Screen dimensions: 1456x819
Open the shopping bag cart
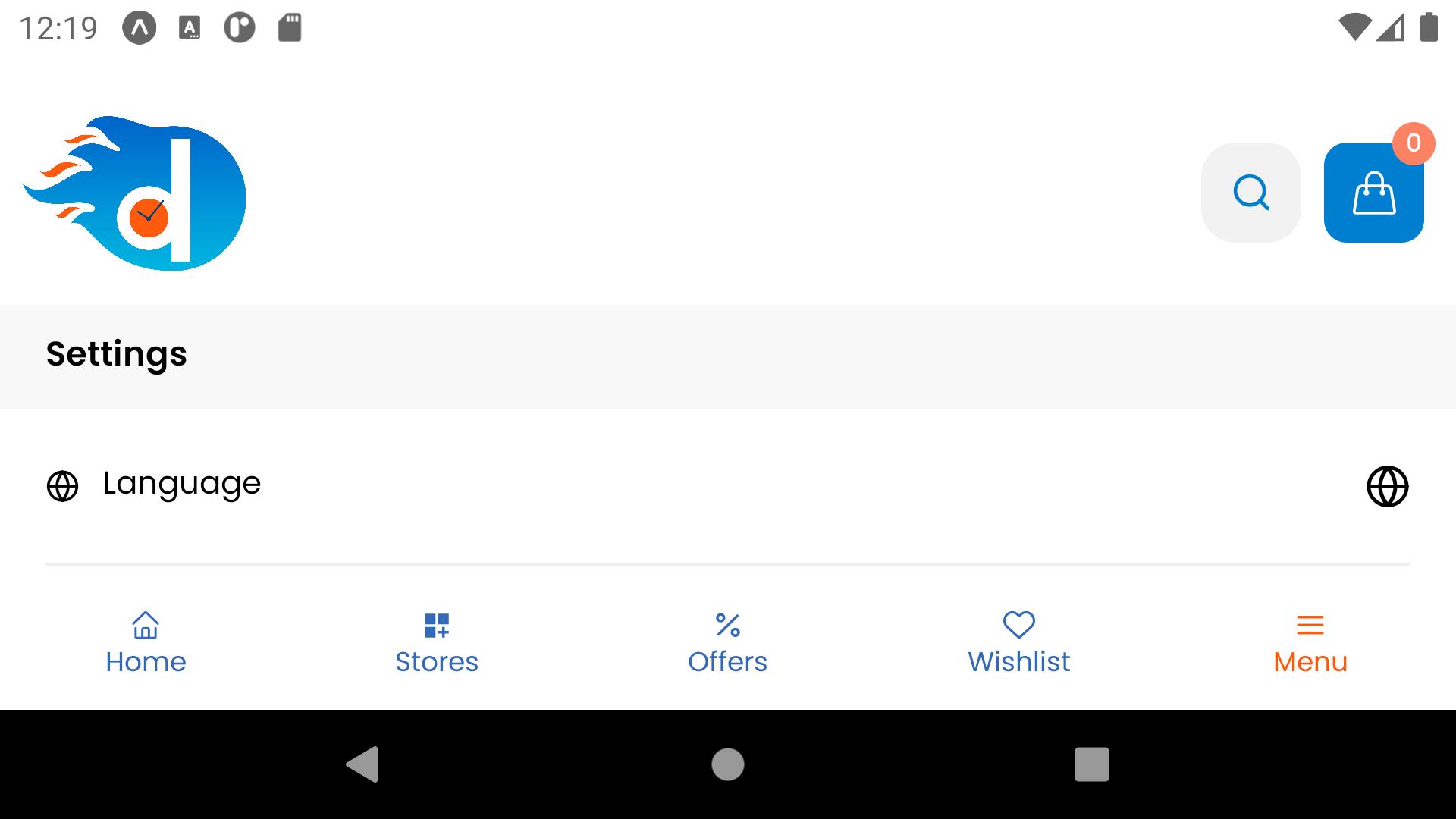1374,193
